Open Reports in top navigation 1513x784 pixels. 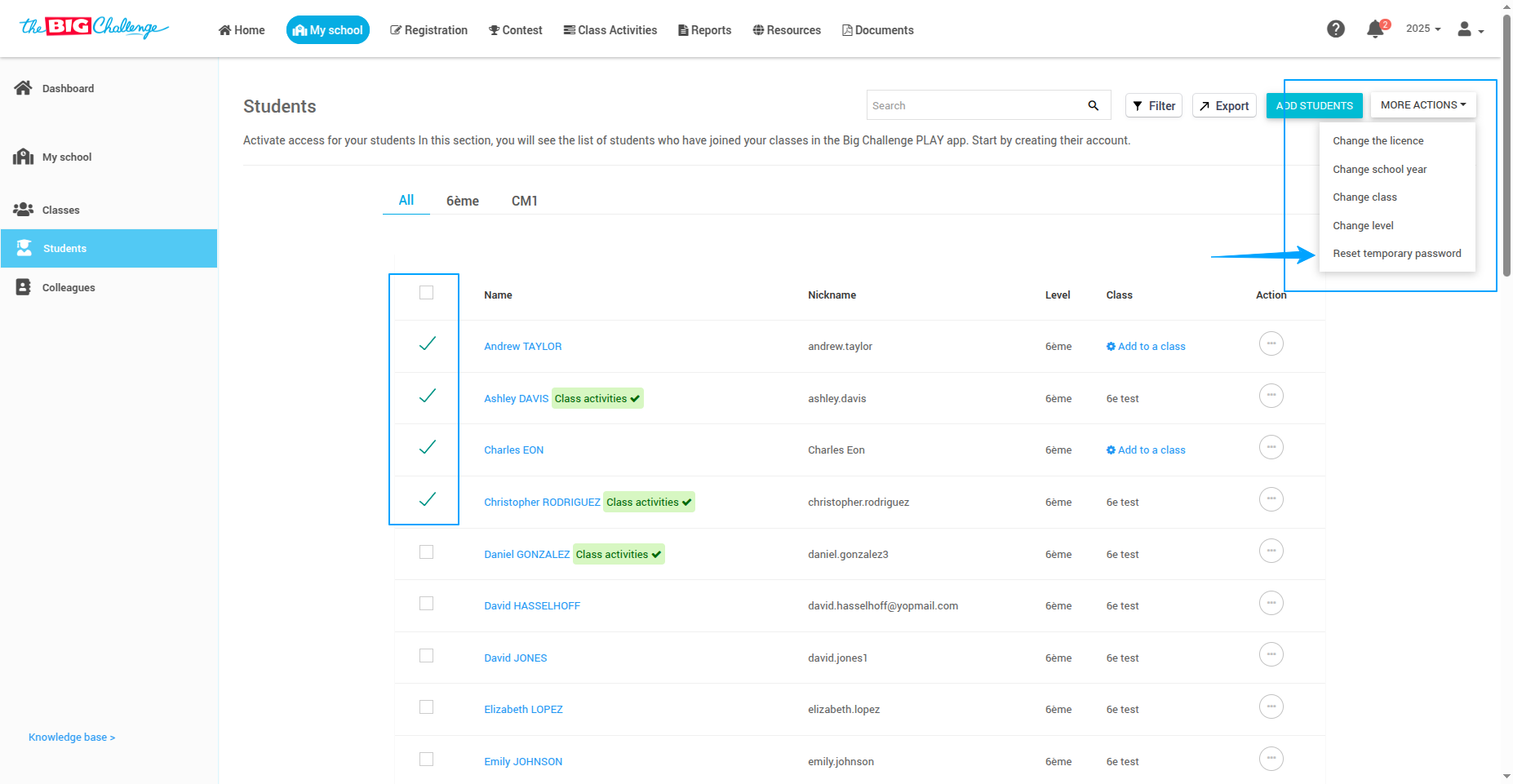point(705,30)
